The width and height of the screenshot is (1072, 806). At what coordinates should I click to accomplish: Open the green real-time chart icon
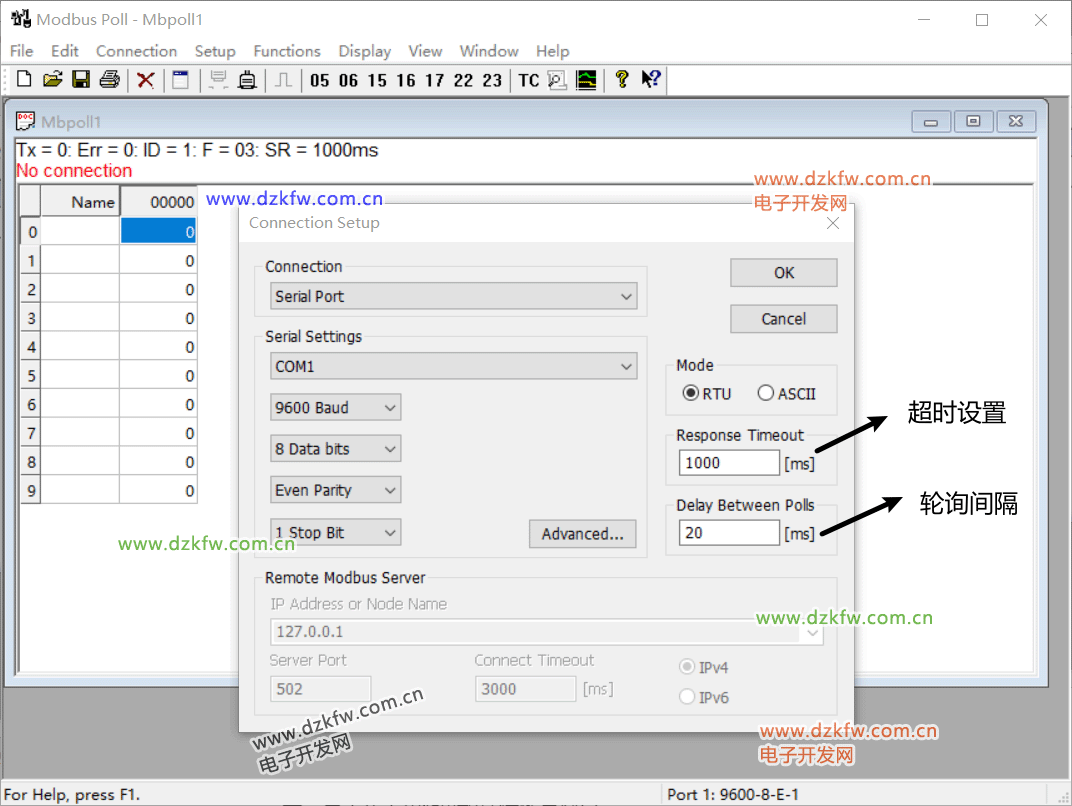tap(586, 80)
